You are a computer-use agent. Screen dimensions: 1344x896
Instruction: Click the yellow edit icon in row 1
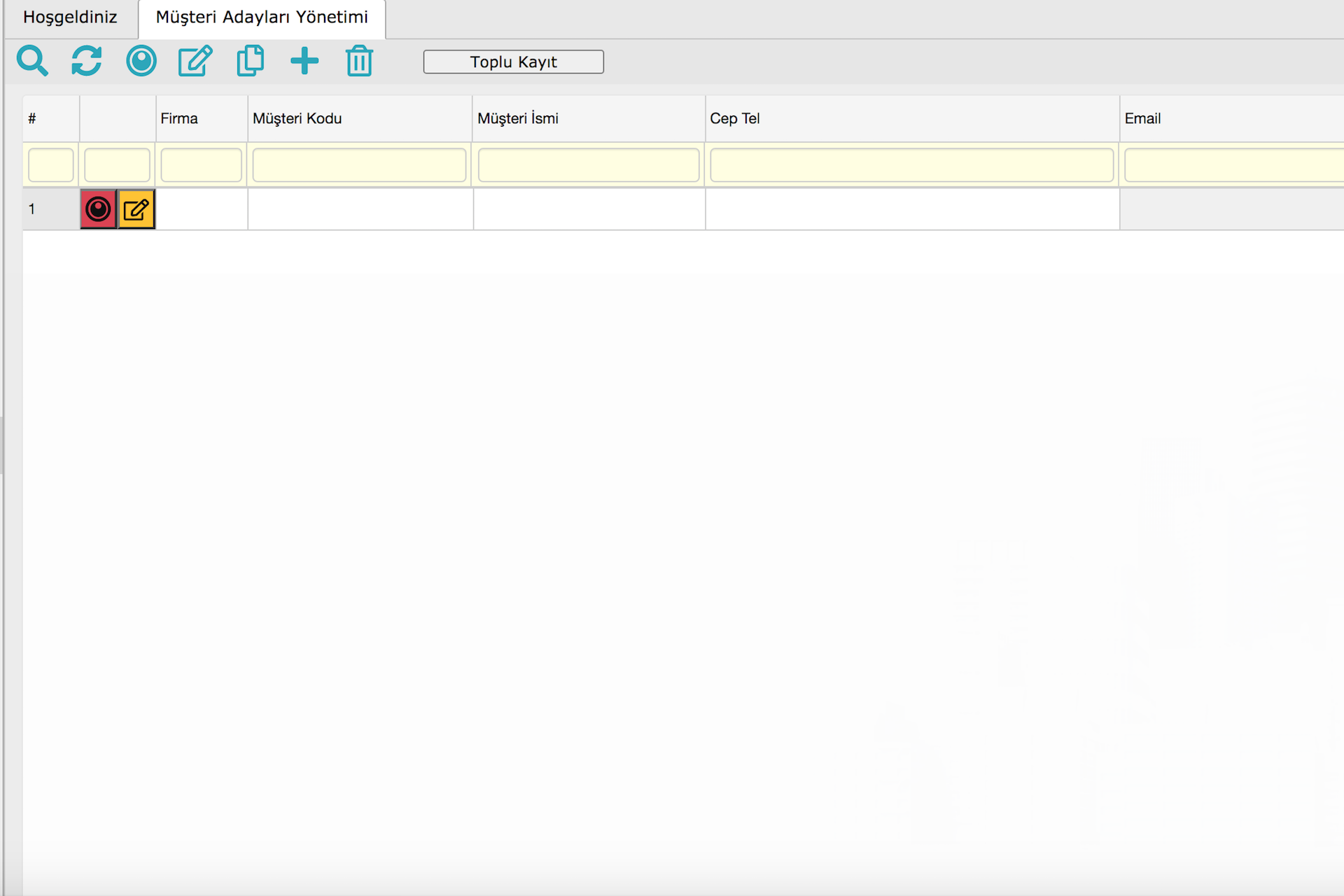(x=136, y=209)
